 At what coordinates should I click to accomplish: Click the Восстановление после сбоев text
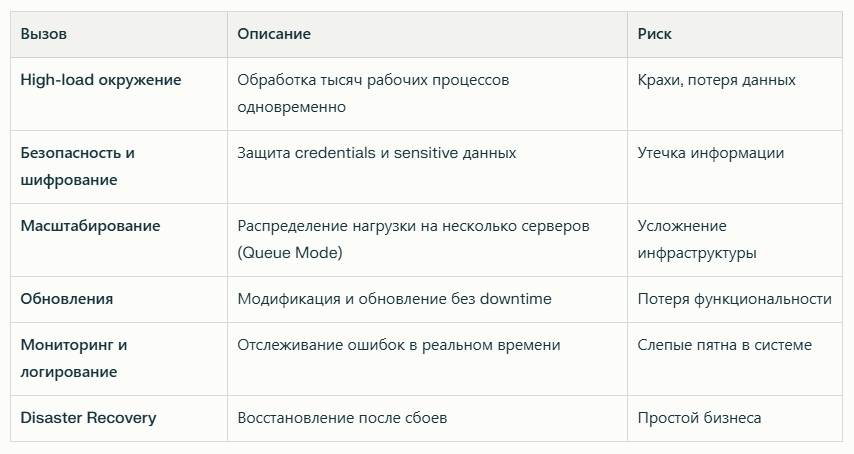[342, 418]
